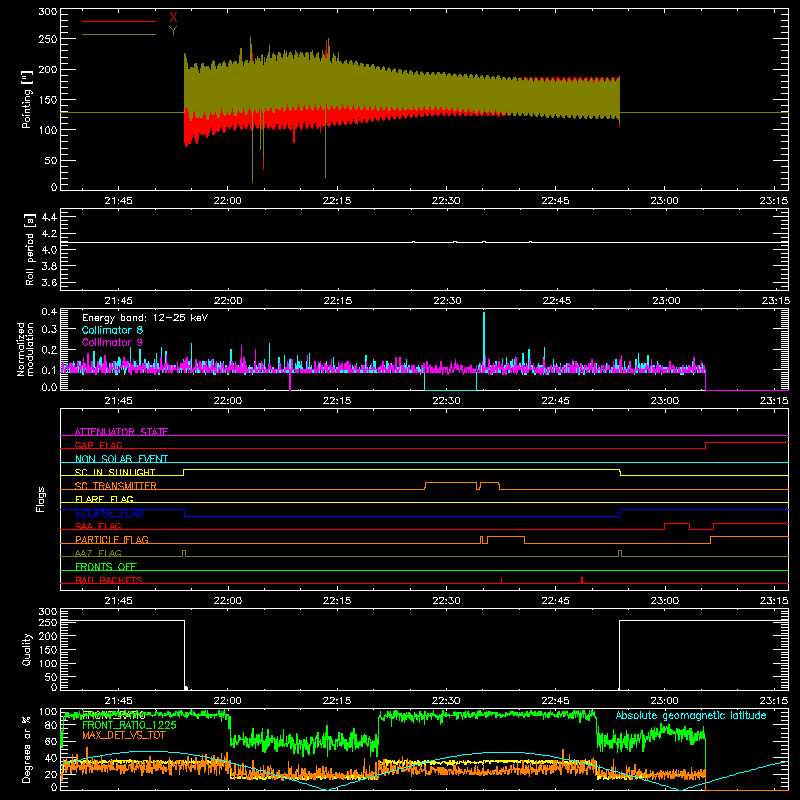
Task: Click the "Energy band: 12-25 keV" annotation
Action: [x=145, y=318]
